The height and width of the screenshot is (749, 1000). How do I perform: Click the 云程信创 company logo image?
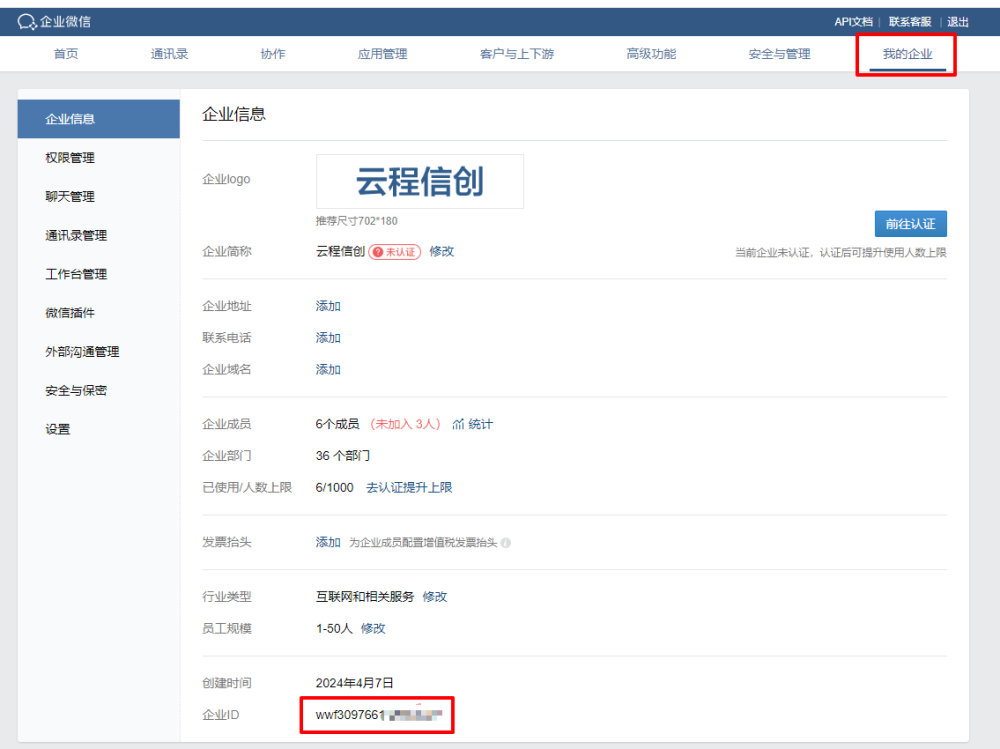click(420, 181)
